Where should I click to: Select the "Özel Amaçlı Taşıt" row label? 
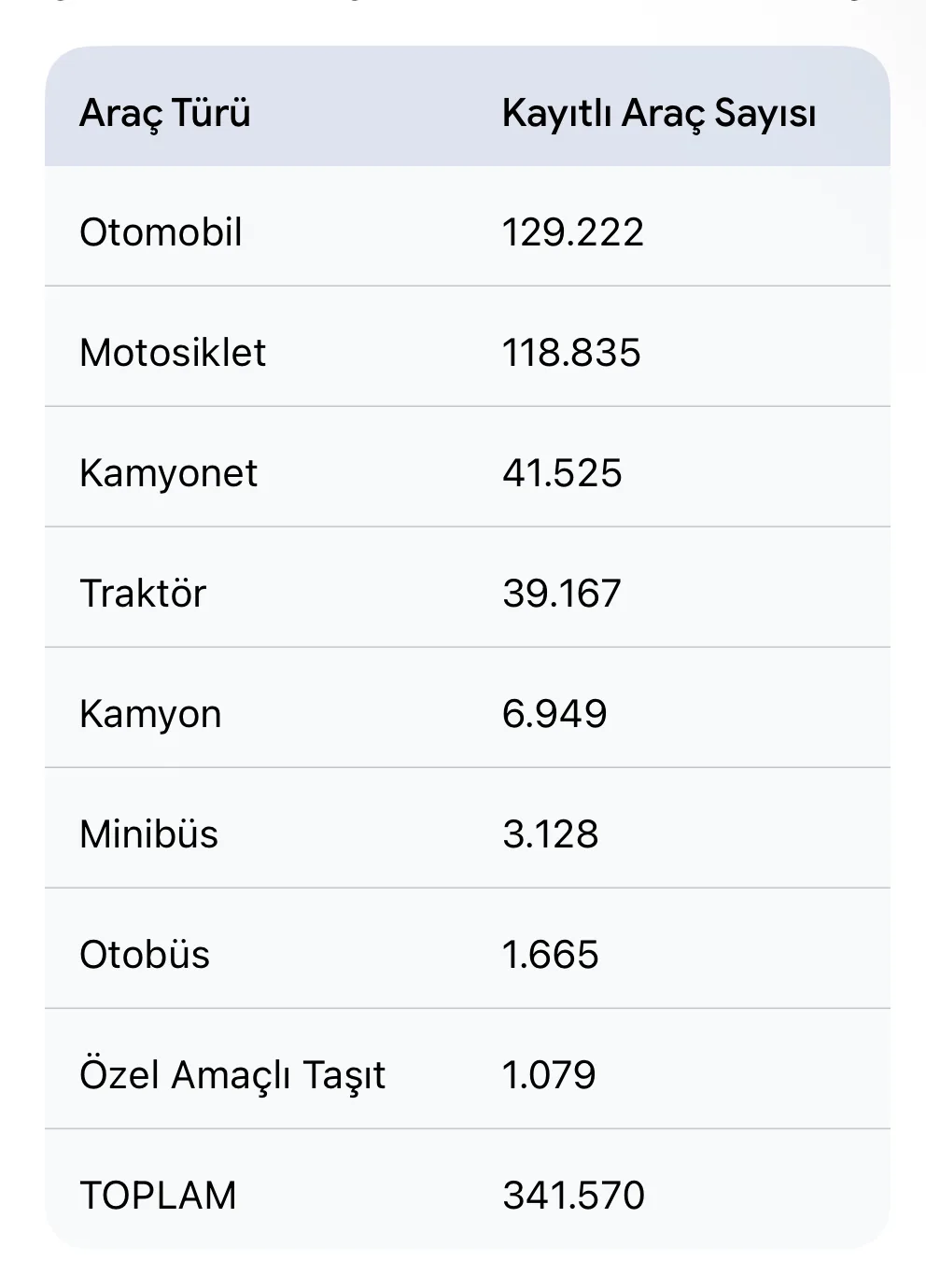[x=232, y=1075]
